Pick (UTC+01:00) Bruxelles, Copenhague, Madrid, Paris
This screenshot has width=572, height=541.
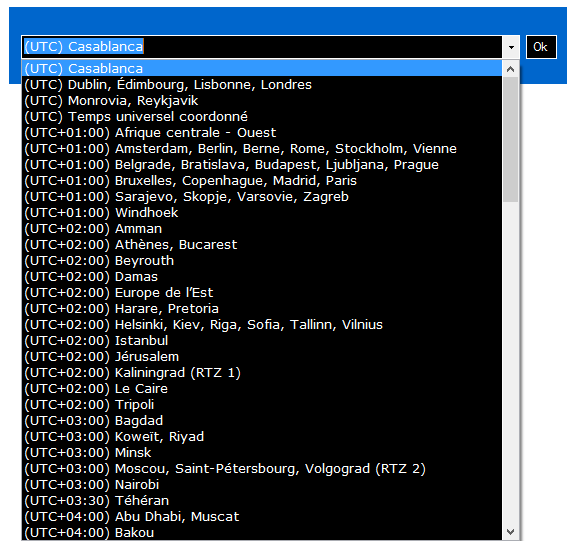[x=262, y=181]
